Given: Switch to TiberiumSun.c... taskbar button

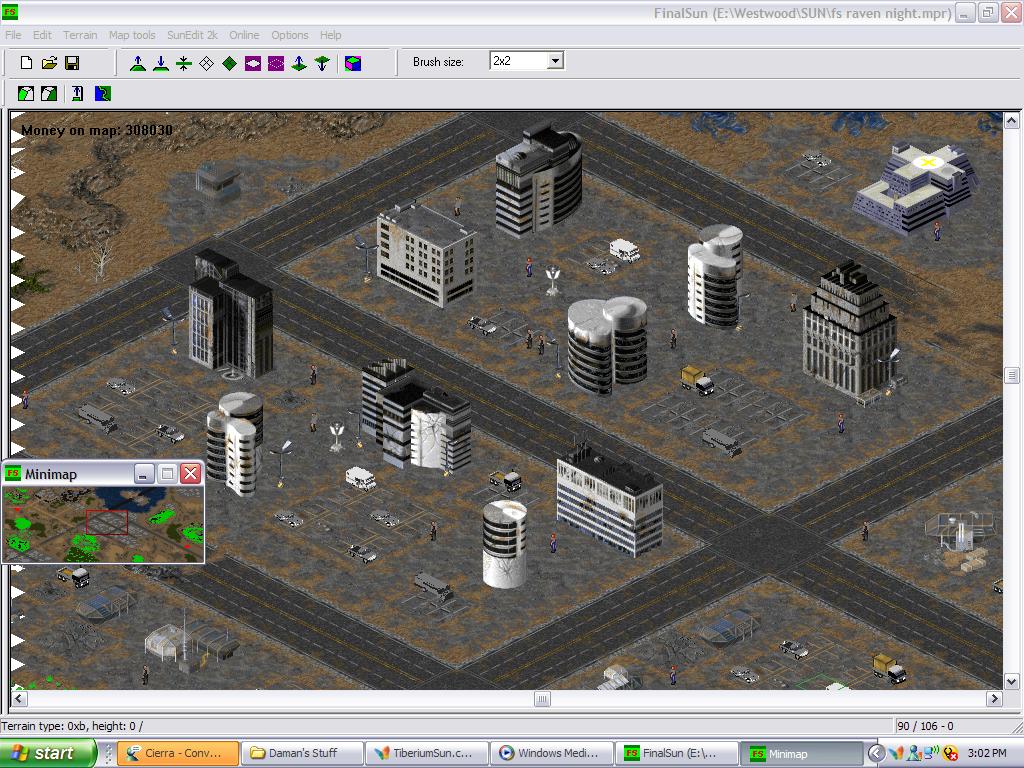Looking at the screenshot, I should tap(427, 753).
